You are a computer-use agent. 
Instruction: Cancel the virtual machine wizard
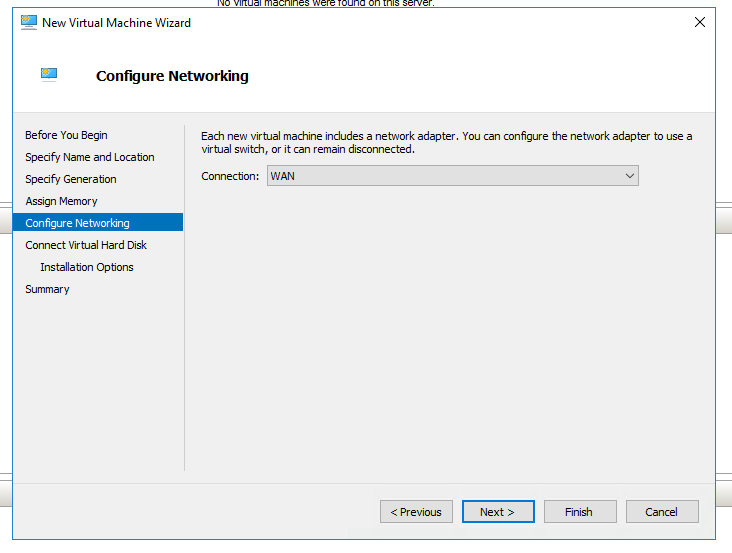click(661, 512)
